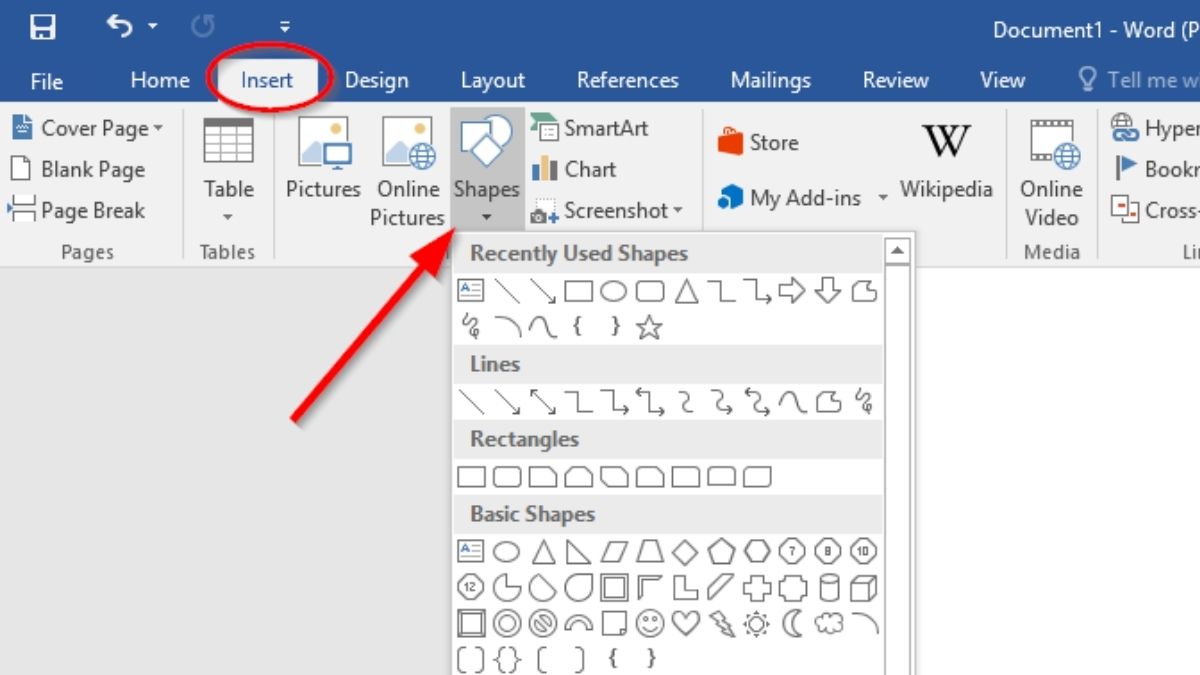Expand the My Add-ins dropdown
The height and width of the screenshot is (675, 1200).
pos(883,199)
